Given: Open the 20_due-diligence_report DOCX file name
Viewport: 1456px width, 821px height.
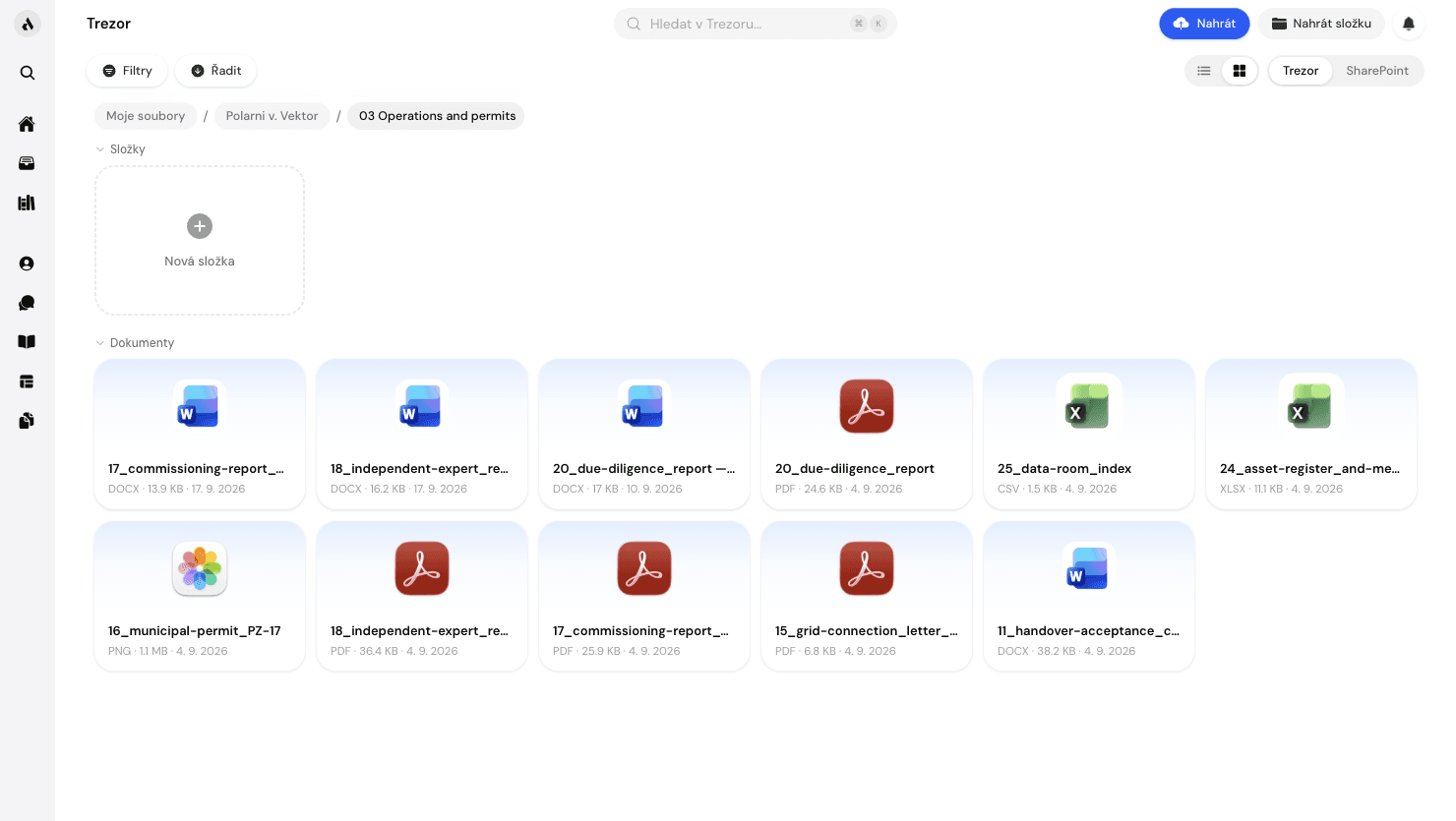Looking at the screenshot, I should [x=643, y=469].
